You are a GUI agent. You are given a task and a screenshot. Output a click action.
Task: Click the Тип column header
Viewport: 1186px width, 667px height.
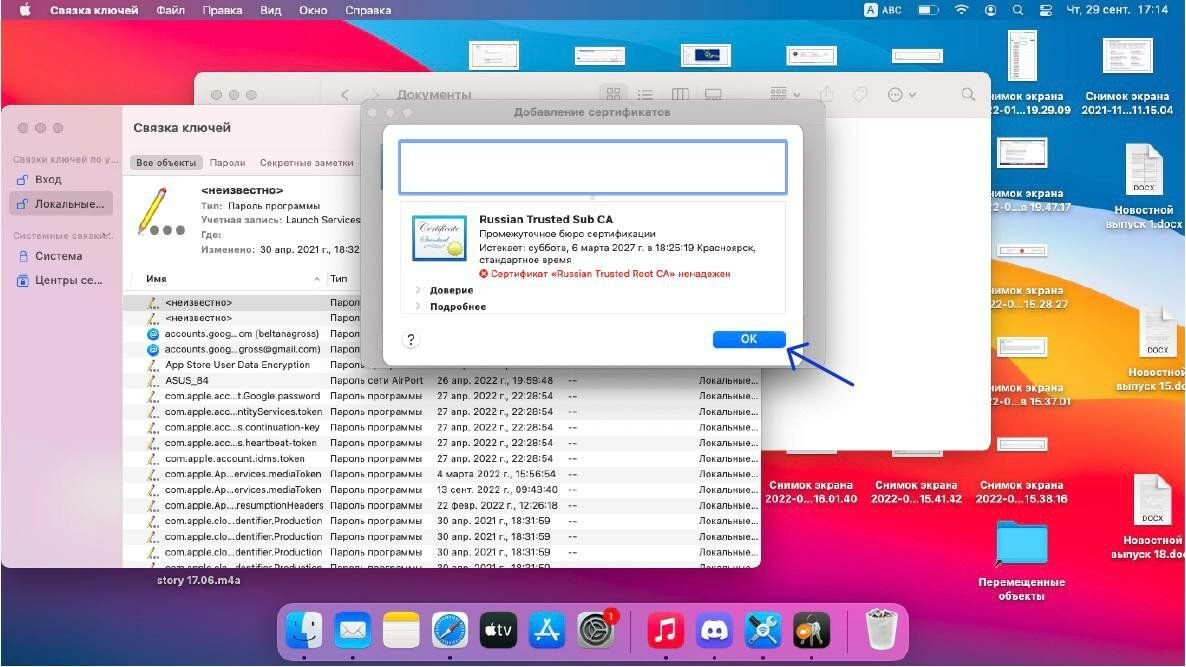[x=339, y=278]
